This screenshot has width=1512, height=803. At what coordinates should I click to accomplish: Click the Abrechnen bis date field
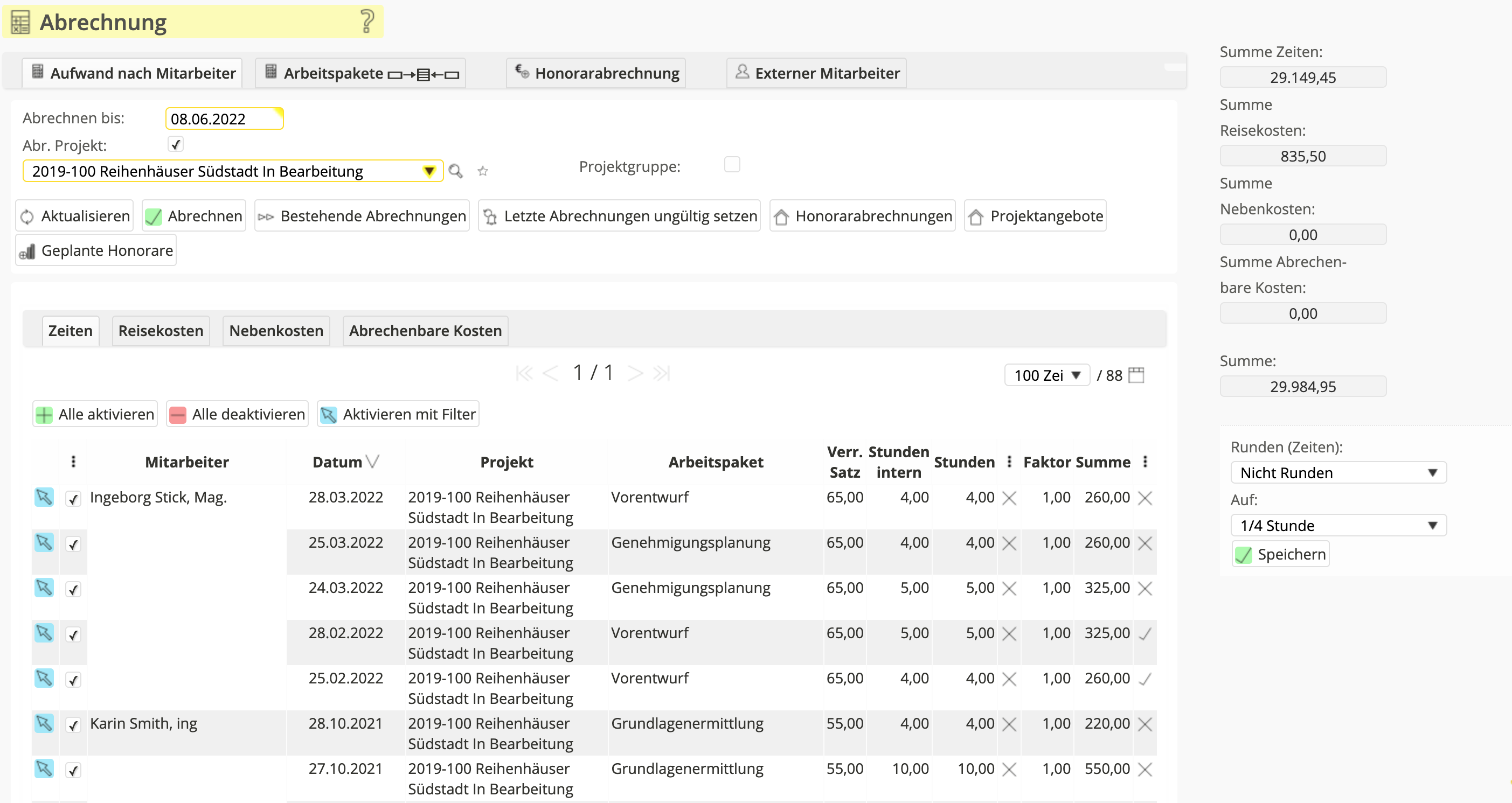224,119
